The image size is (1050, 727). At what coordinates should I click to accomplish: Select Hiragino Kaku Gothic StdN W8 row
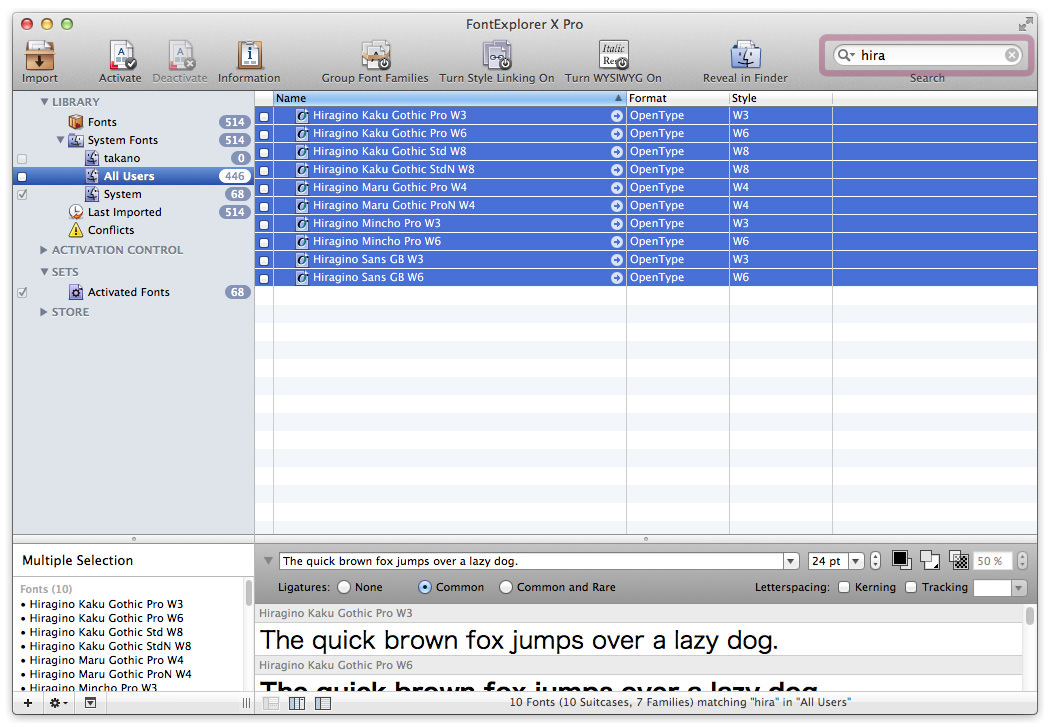[x=646, y=169]
